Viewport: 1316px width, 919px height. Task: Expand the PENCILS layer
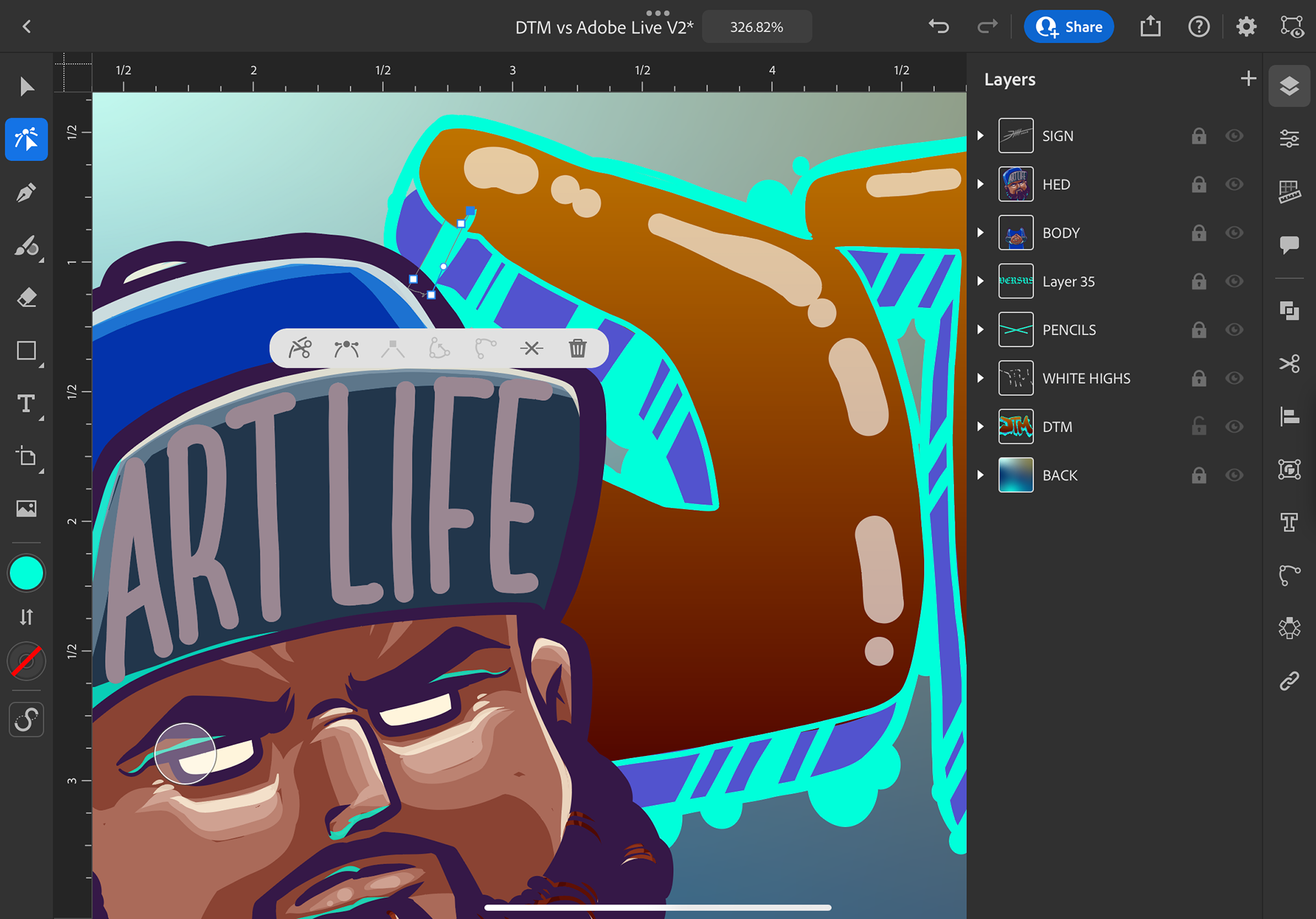(981, 330)
